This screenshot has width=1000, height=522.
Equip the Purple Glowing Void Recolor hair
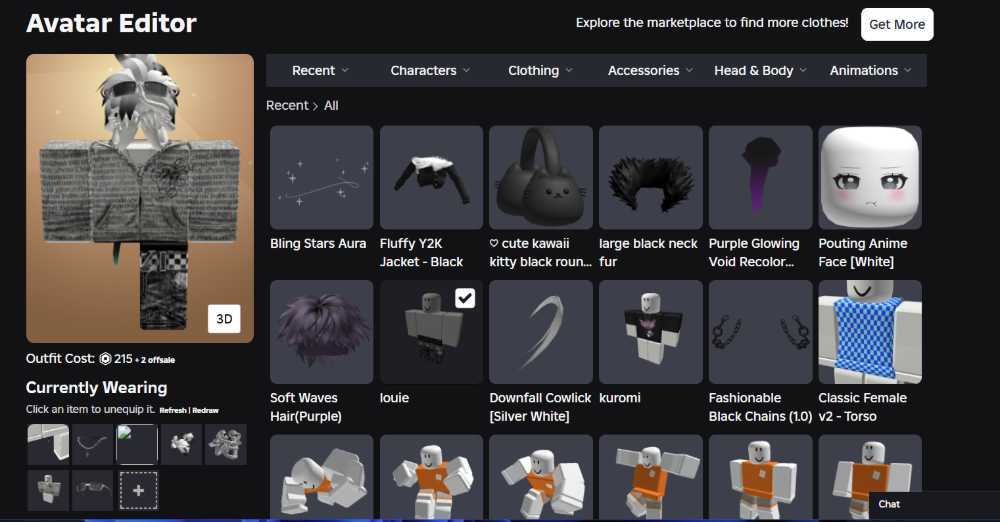tap(760, 177)
